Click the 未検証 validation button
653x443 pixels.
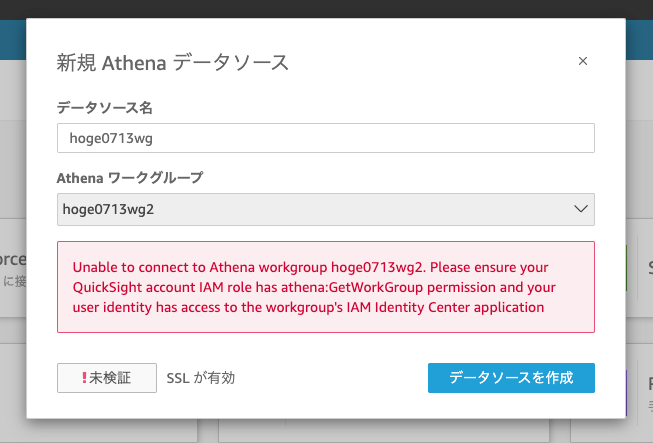[107, 378]
